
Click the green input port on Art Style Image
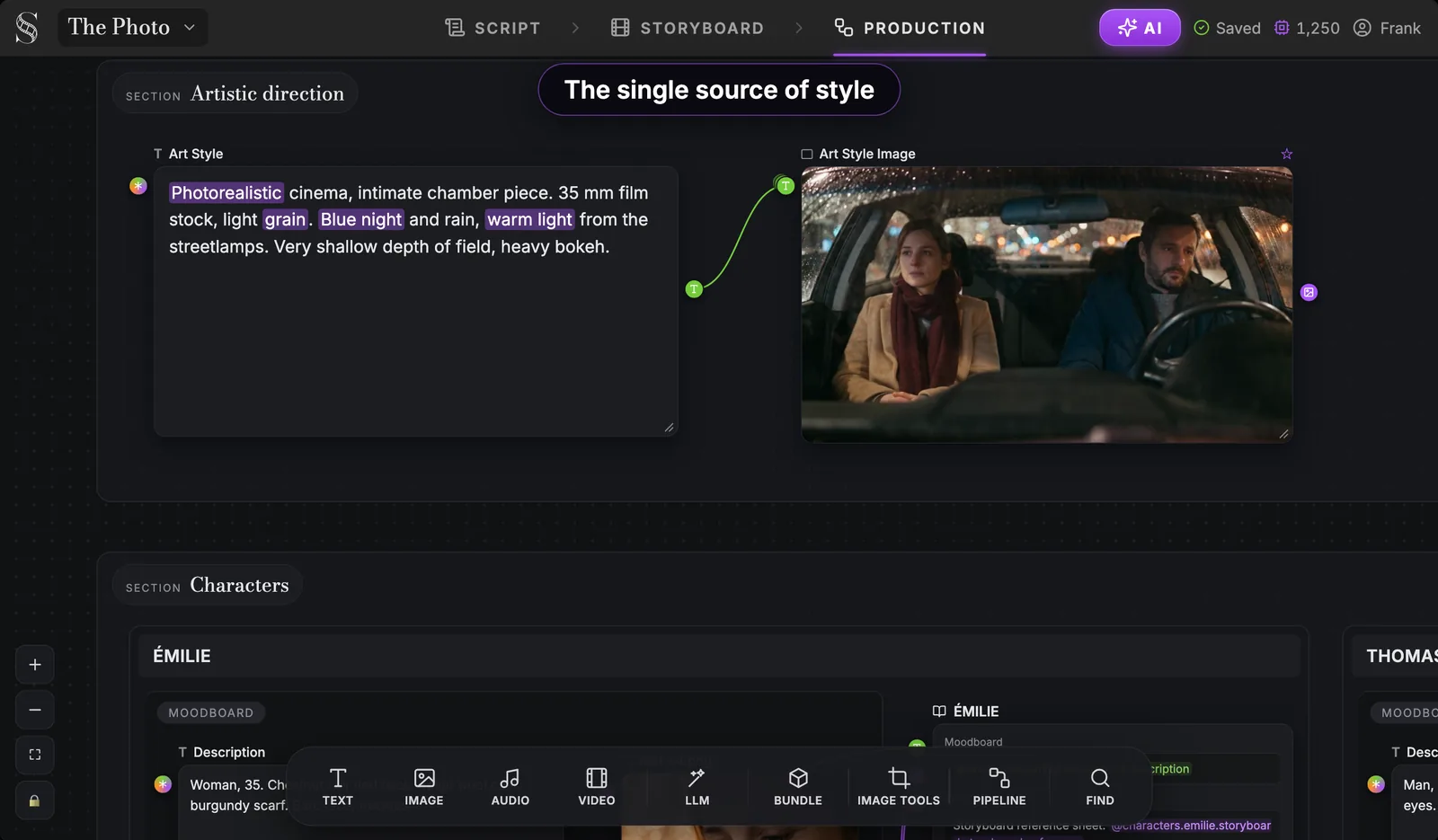click(x=786, y=186)
